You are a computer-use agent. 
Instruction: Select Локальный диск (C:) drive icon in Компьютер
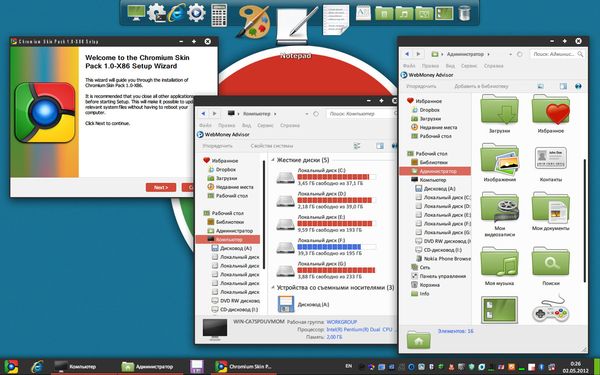coord(285,178)
